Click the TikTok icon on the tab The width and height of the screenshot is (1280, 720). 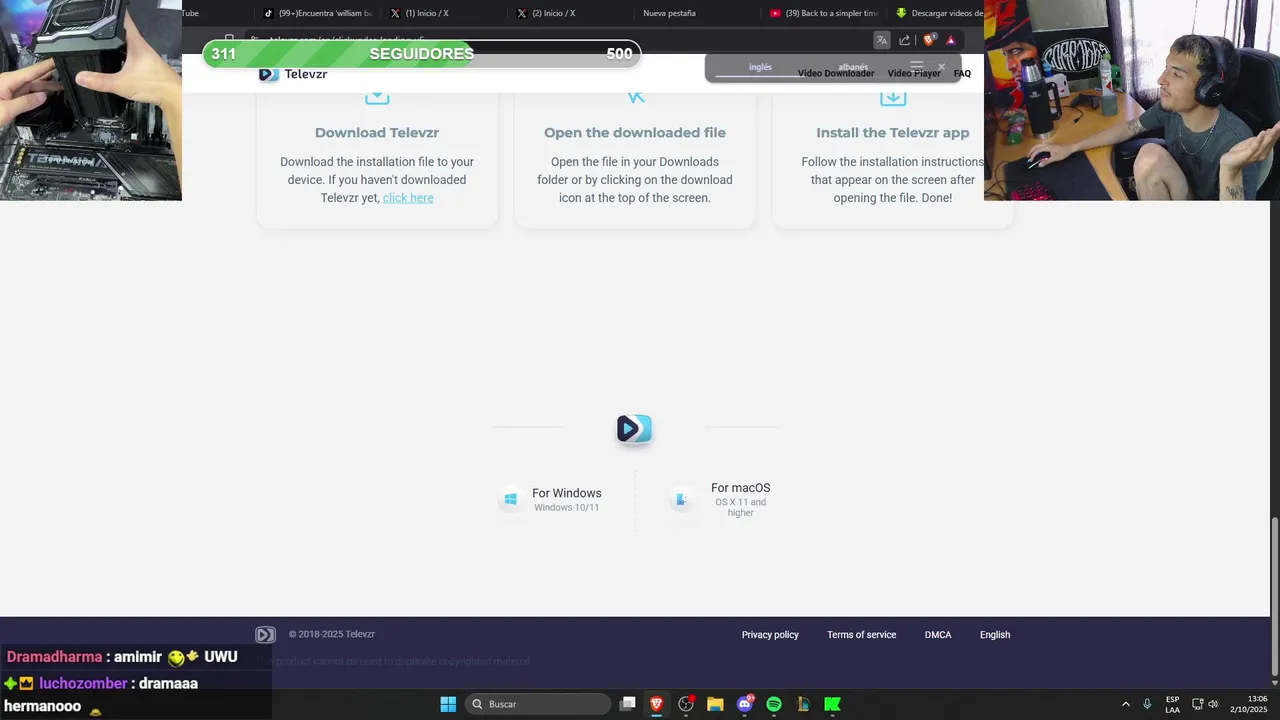268,13
